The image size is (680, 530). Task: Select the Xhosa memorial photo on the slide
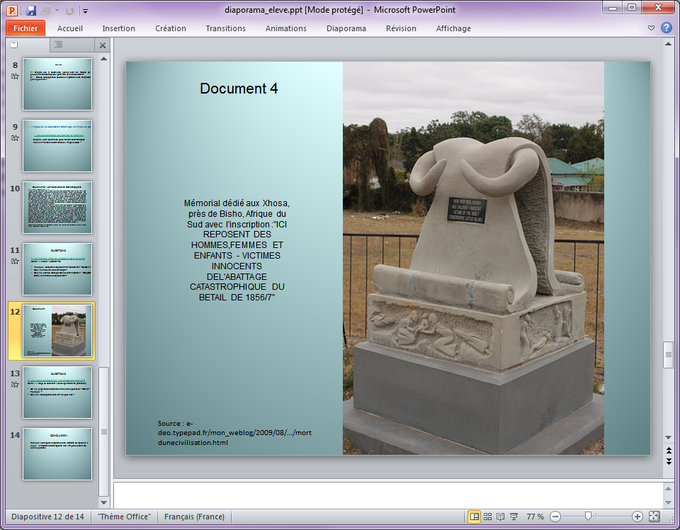point(474,258)
